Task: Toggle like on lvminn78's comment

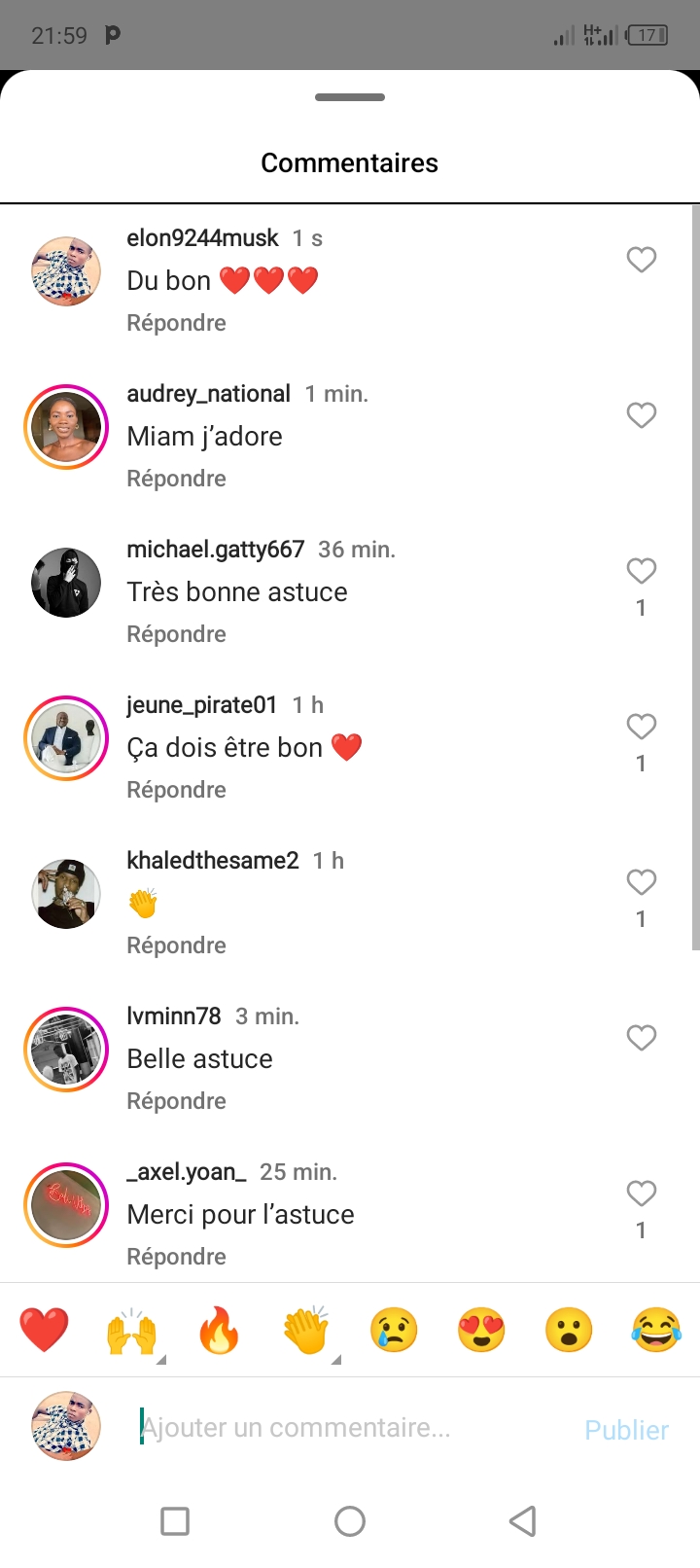Action: (x=641, y=1038)
